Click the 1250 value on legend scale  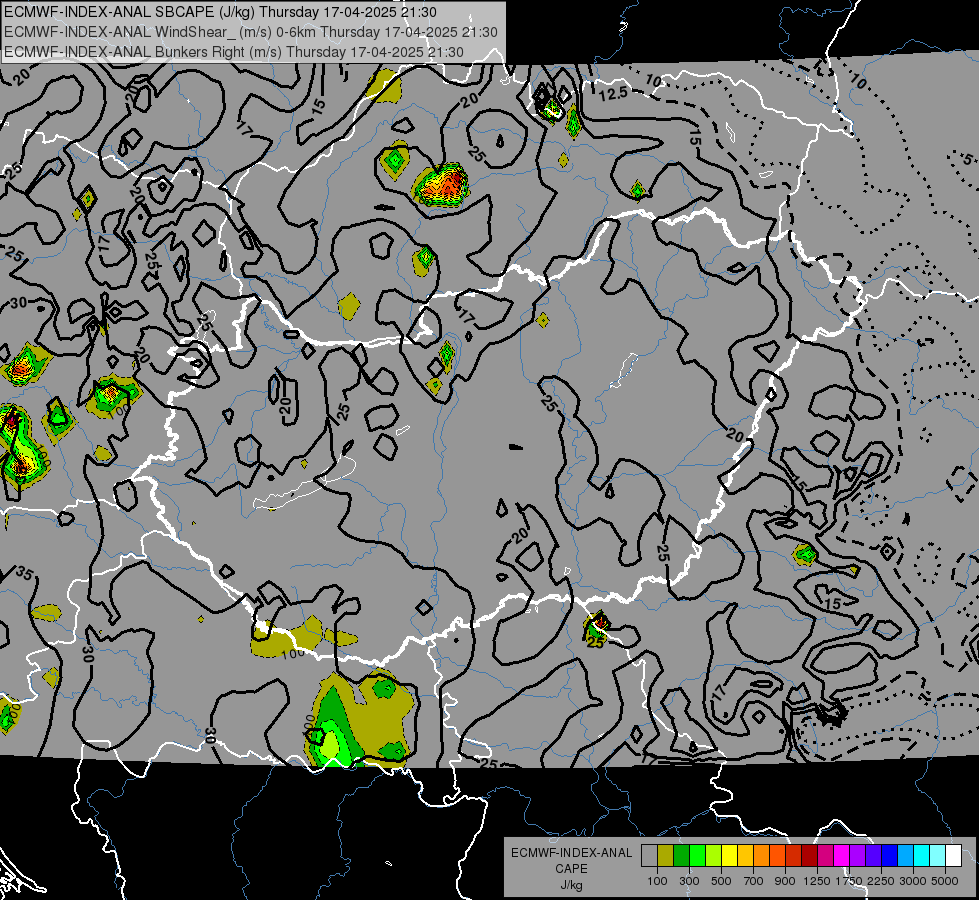coord(817,881)
